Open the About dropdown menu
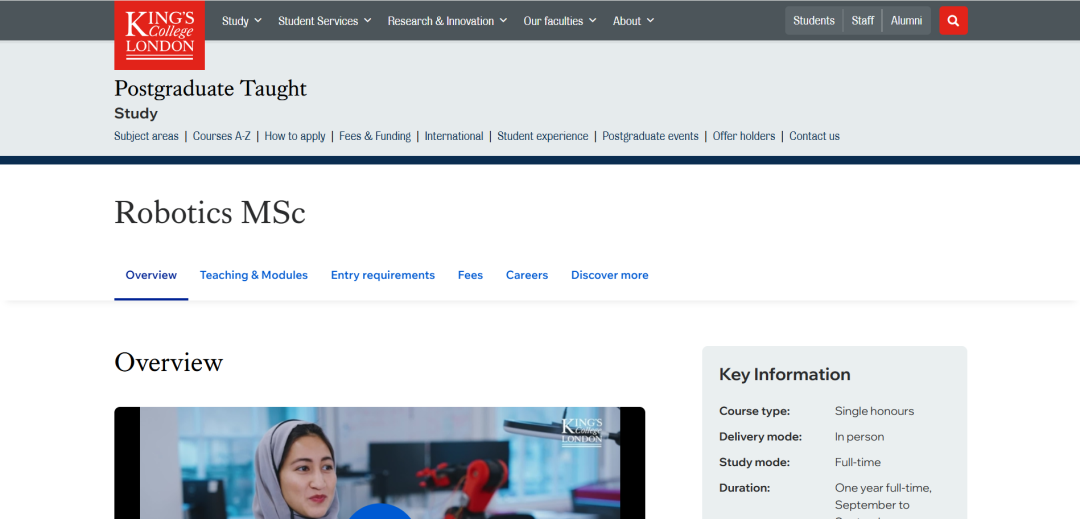Viewport: 1080px width, 519px height. tap(634, 21)
